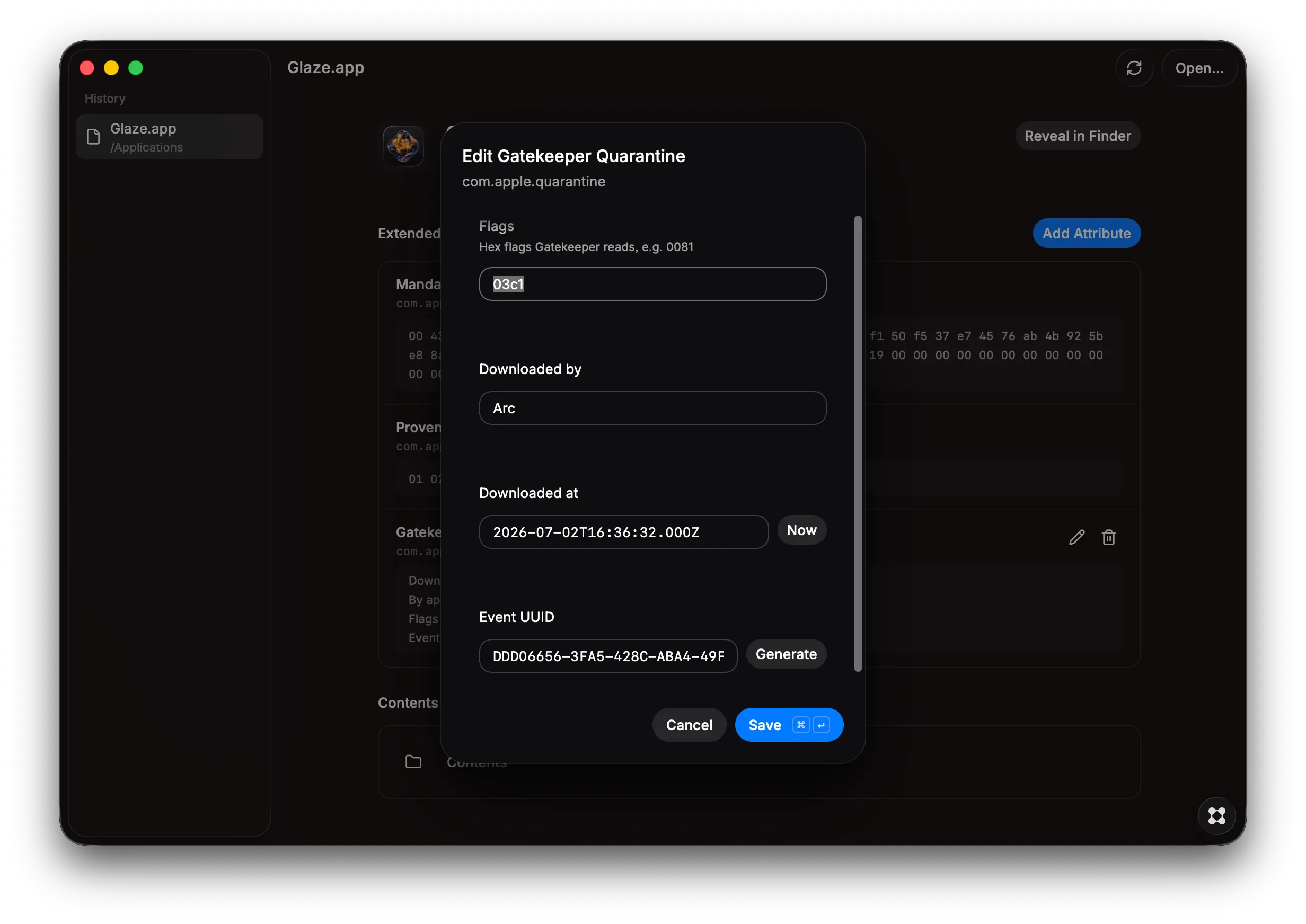The image size is (1306, 924).
Task: Cancel the quarantine edit dialog
Action: [689, 725]
